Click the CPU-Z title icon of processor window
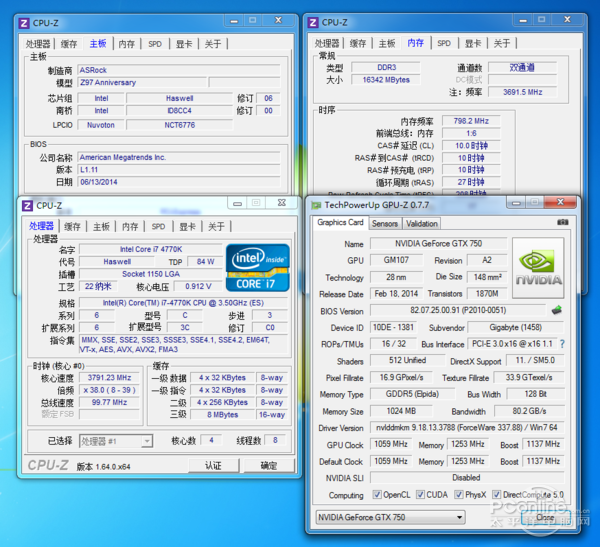This screenshot has height=547, width=600. coord(26,205)
